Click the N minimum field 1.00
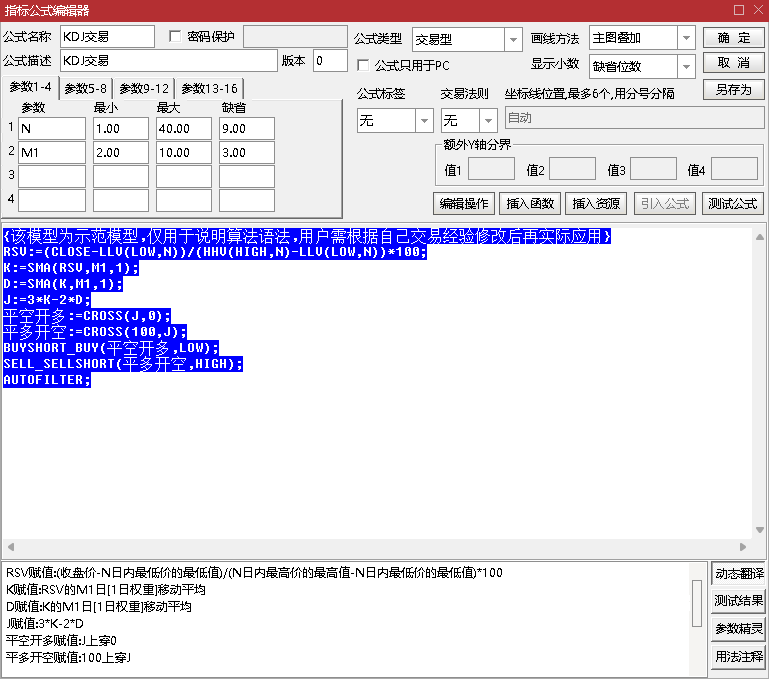The image size is (769, 679). tap(121, 129)
